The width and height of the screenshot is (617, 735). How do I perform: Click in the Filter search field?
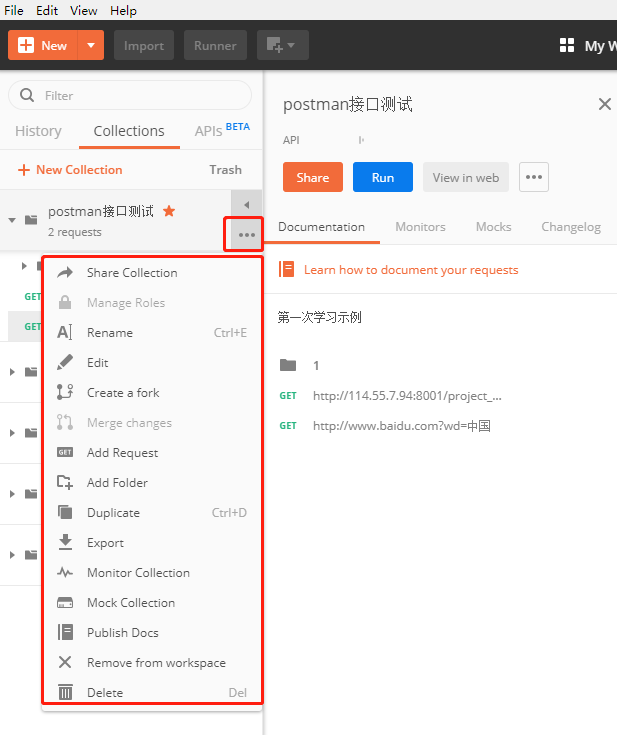click(130, 95)
